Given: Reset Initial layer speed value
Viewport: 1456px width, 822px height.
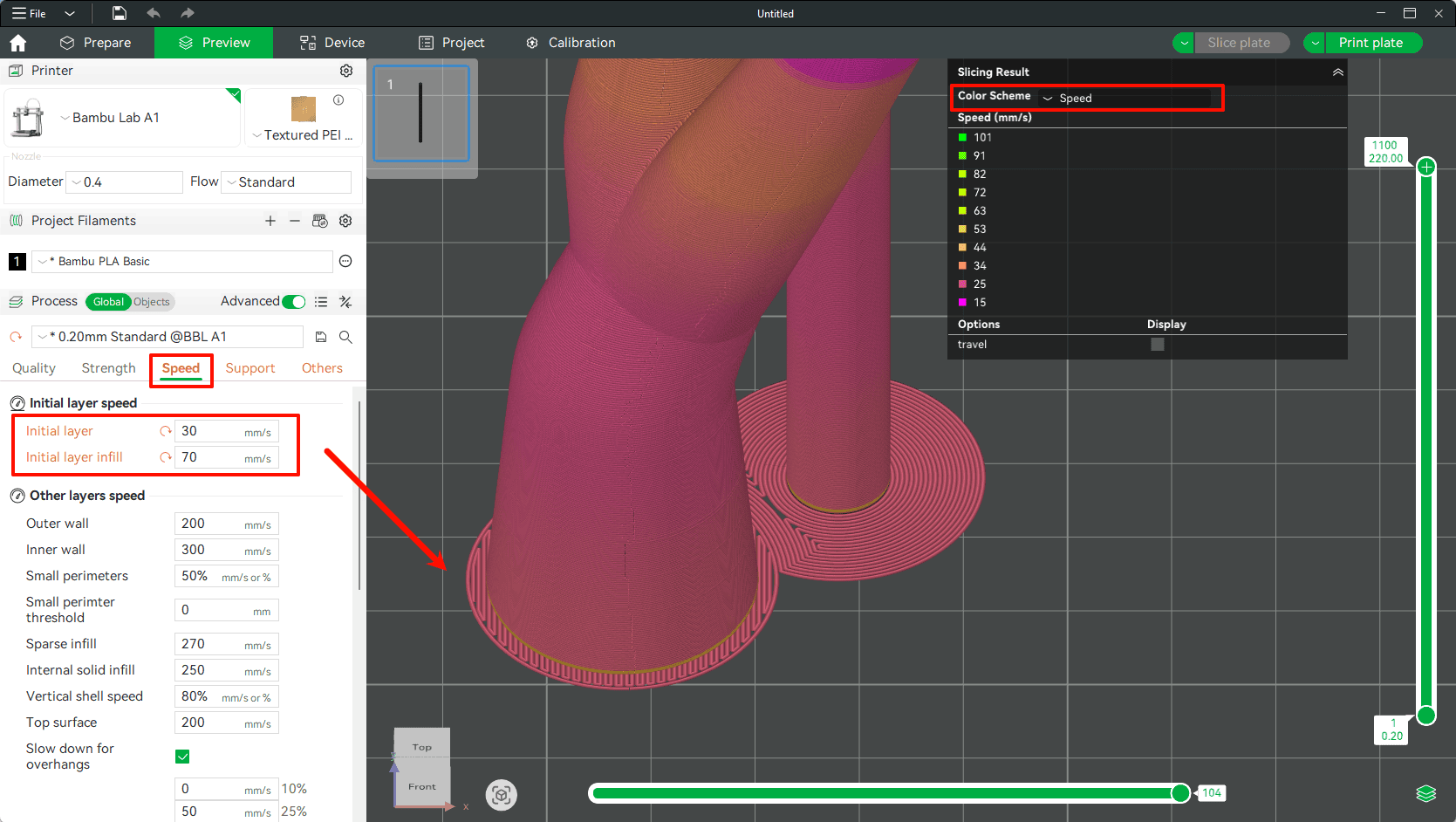Looking at the screenshot, I should pyautogui.click(x=165, y=431).
